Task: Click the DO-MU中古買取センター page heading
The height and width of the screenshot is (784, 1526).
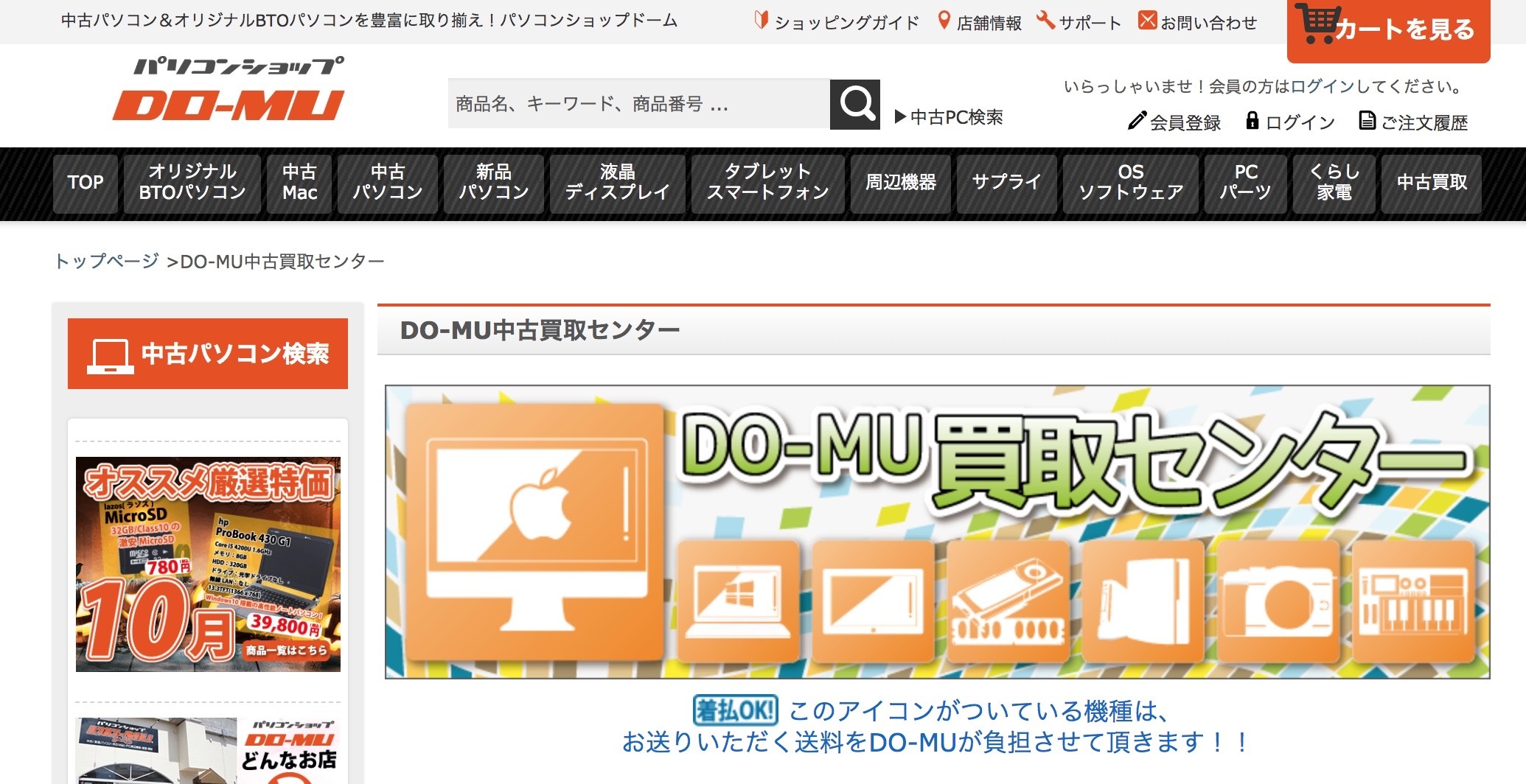Action: pyautogui.click(x=540, y=330)
